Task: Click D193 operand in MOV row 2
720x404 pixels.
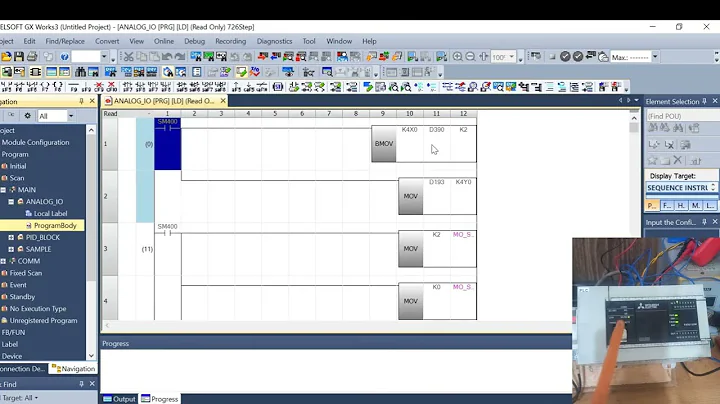Action: 436,182
